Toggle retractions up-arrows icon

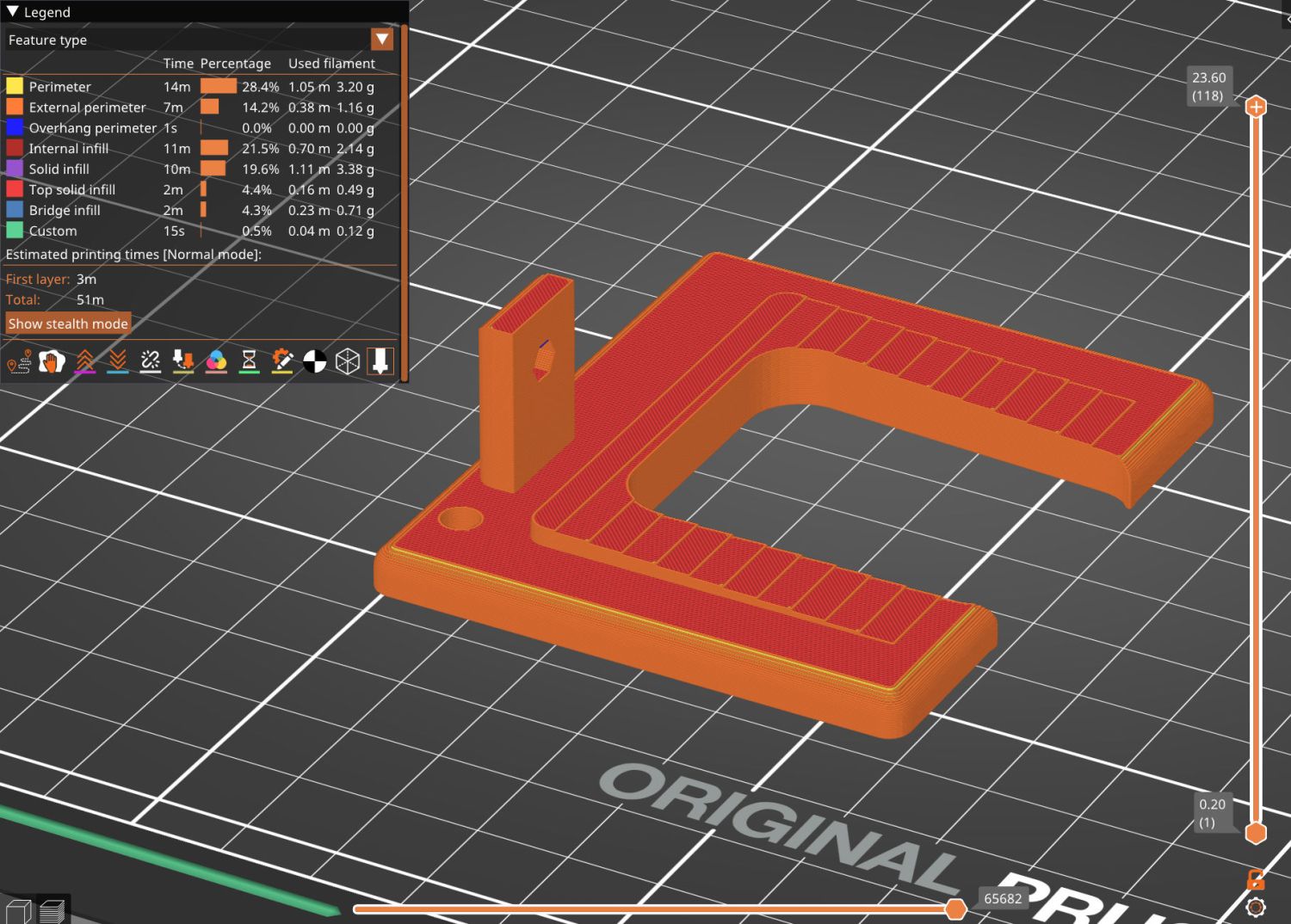(x=84, y=361)
